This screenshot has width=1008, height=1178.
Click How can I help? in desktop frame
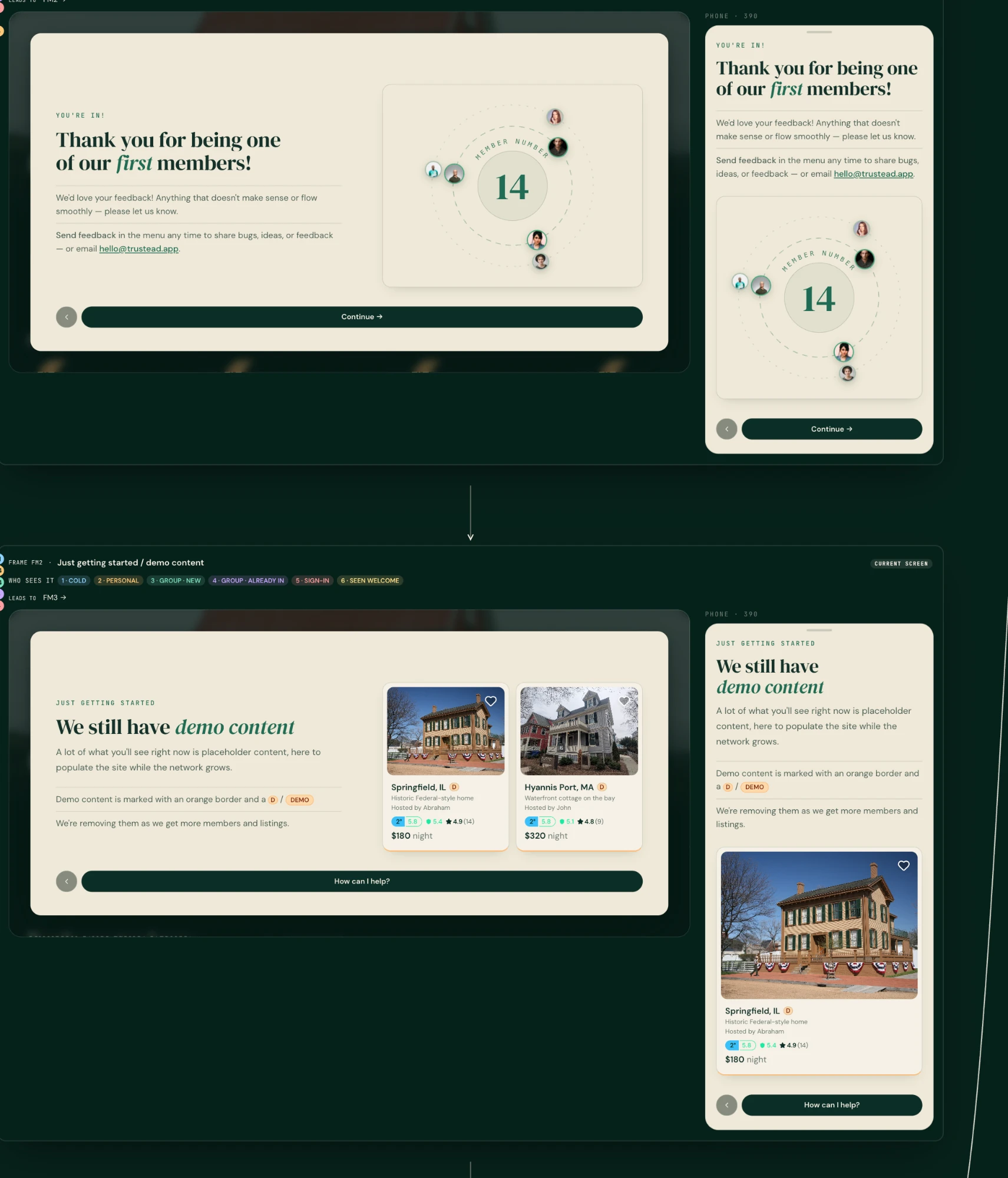362,881
